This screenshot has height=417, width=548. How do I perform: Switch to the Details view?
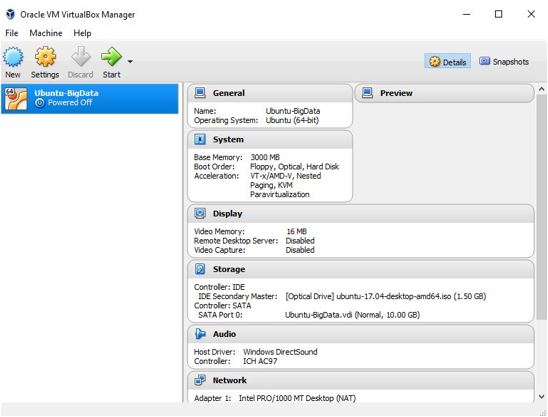[x=448, y=62]
